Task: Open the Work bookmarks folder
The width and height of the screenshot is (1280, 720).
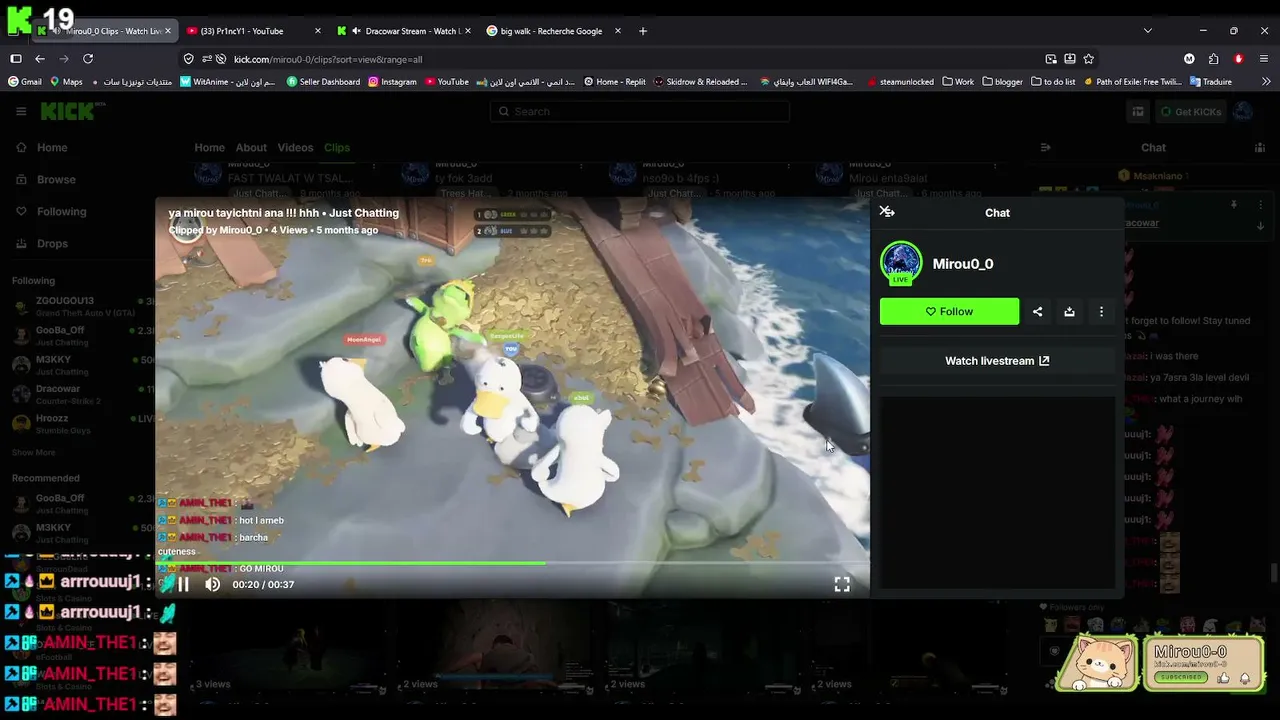Action: point(958,82)
